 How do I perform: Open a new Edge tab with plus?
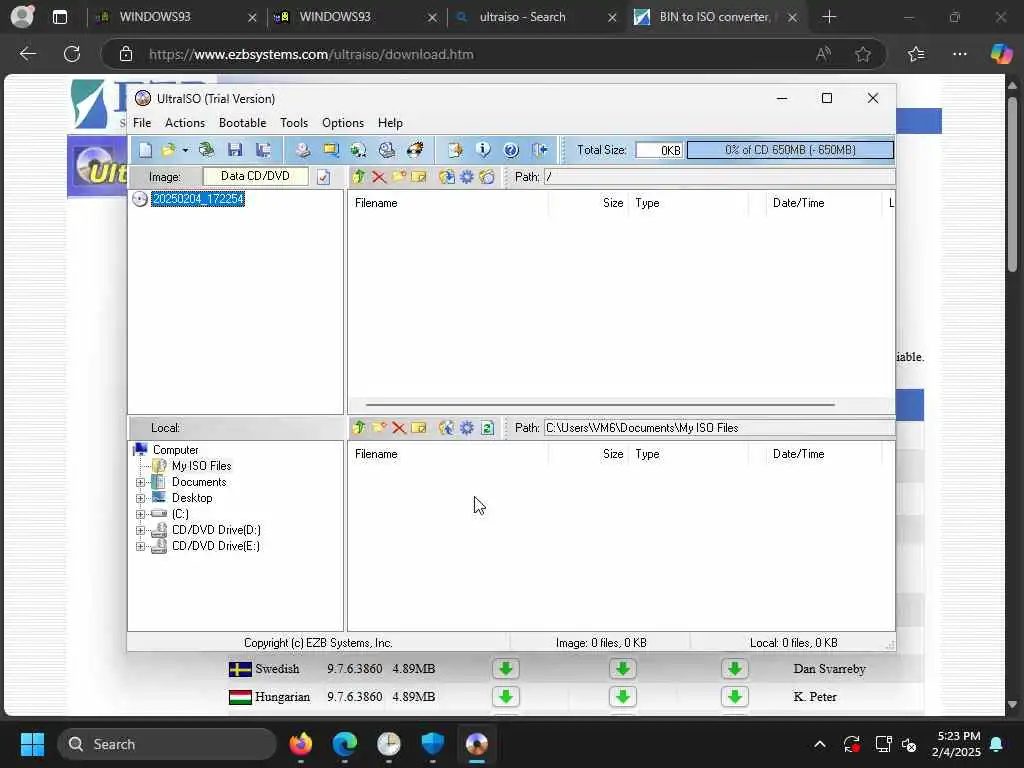[x=829, y=17]
